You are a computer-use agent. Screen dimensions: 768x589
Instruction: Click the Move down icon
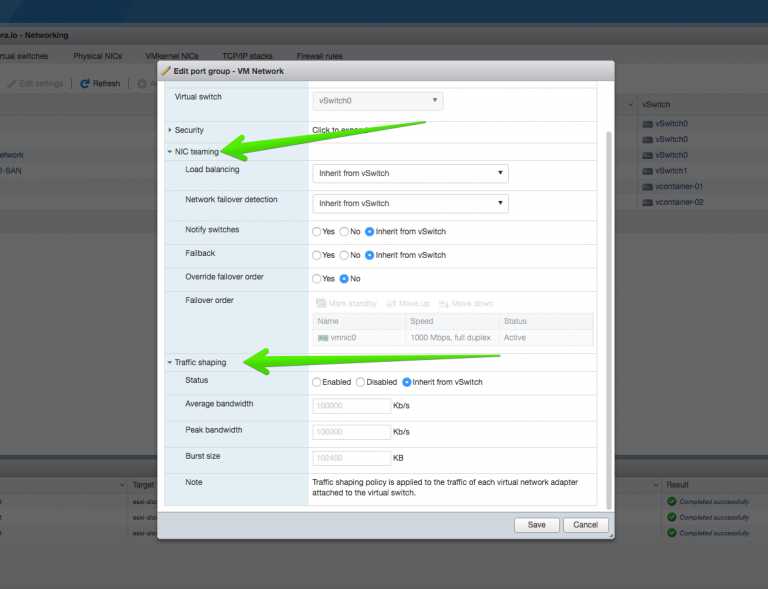pyautogui.click(x=444, y=304)
